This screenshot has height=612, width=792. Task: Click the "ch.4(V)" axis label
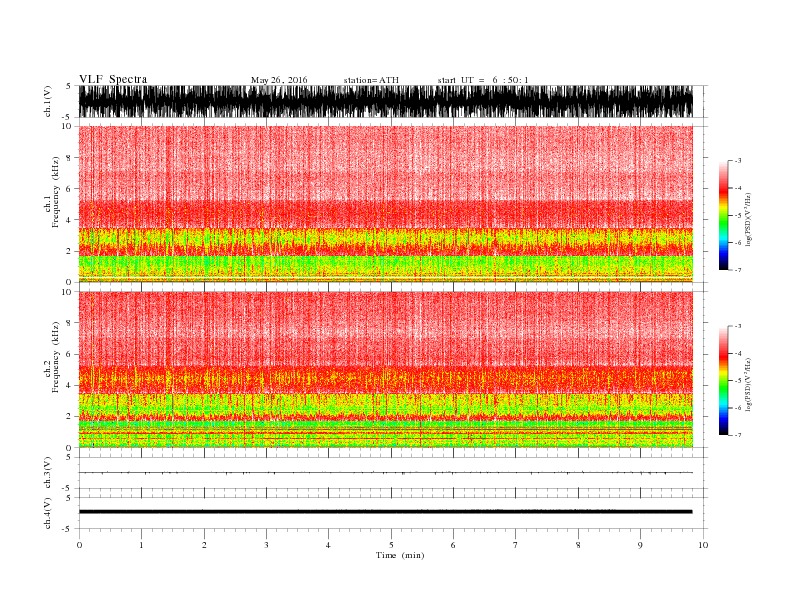pos(48,513)
